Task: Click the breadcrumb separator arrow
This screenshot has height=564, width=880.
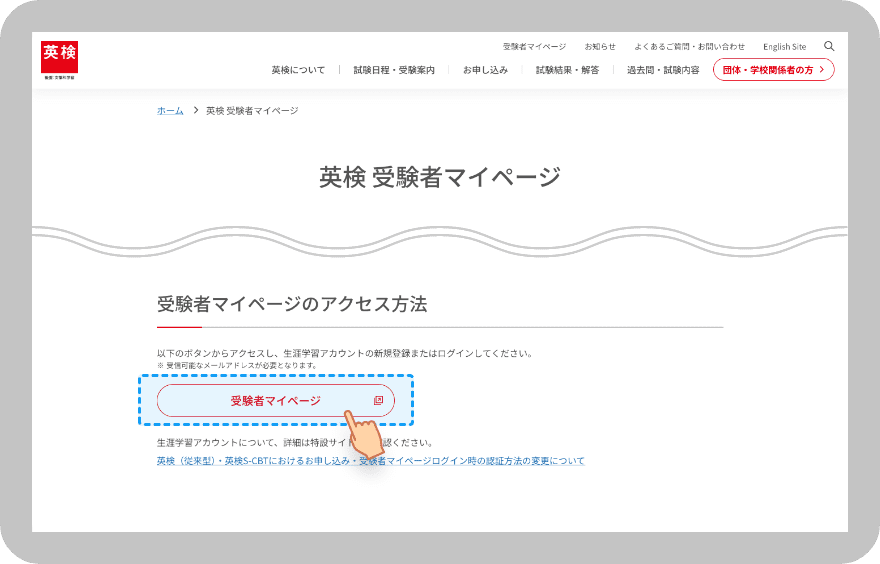Action: 195,110
